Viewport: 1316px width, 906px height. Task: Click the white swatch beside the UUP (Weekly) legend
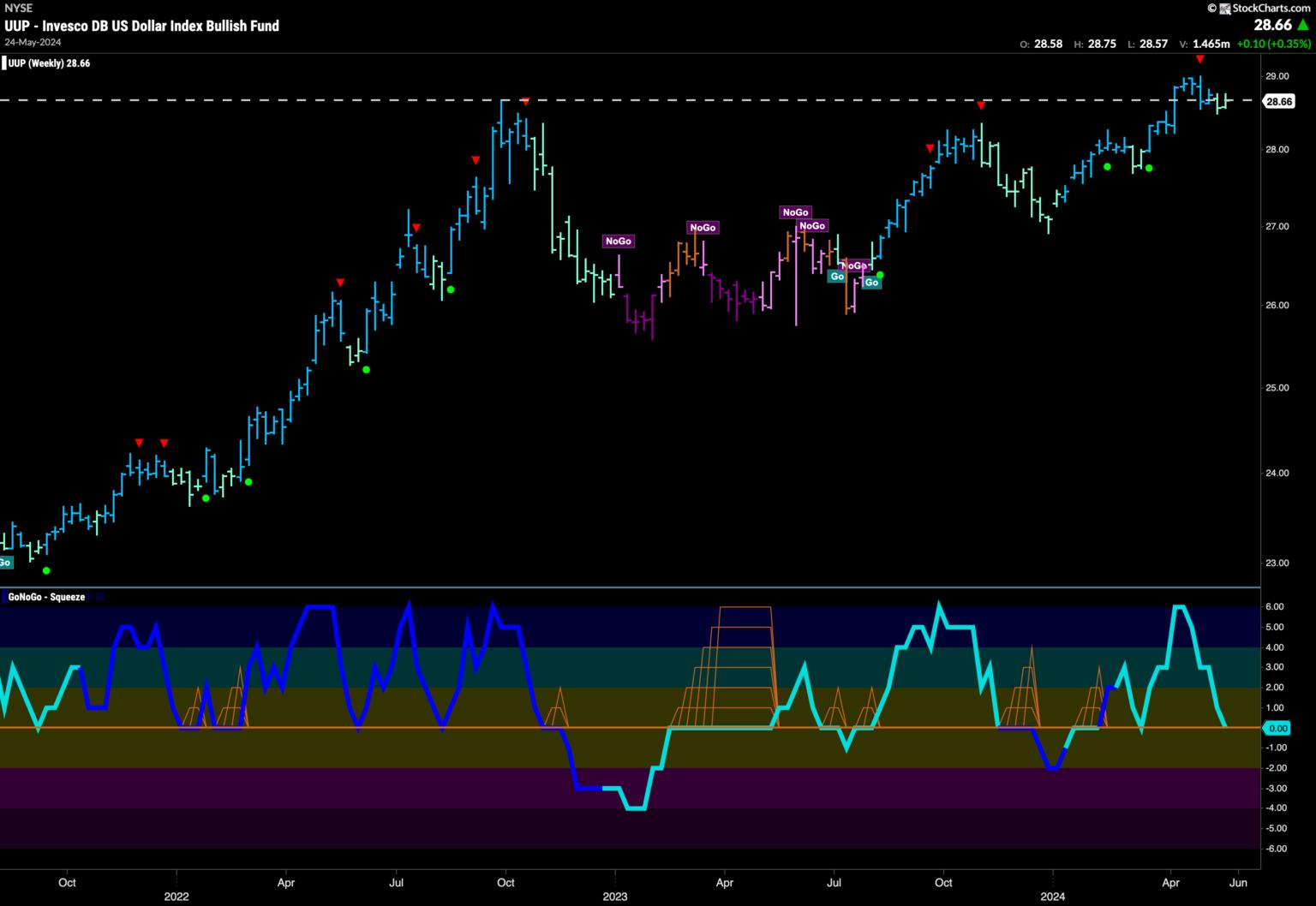(x=4, y=63)
